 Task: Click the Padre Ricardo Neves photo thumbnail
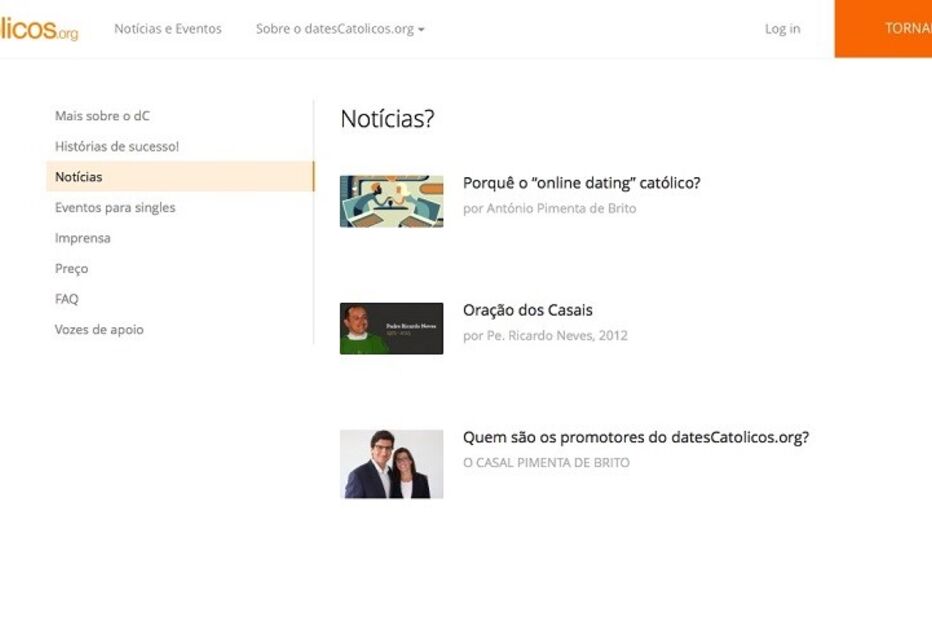[x=392, y=329]
